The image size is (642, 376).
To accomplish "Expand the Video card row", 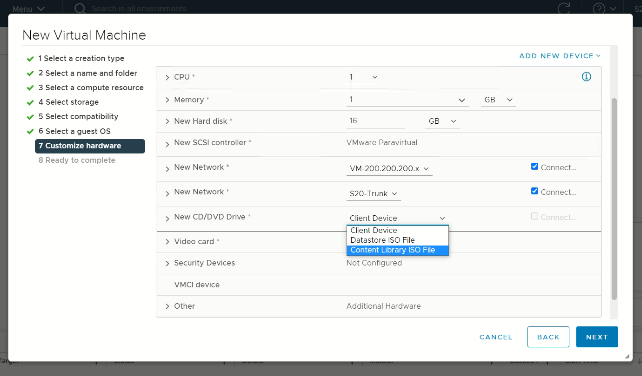I will 167,242.
